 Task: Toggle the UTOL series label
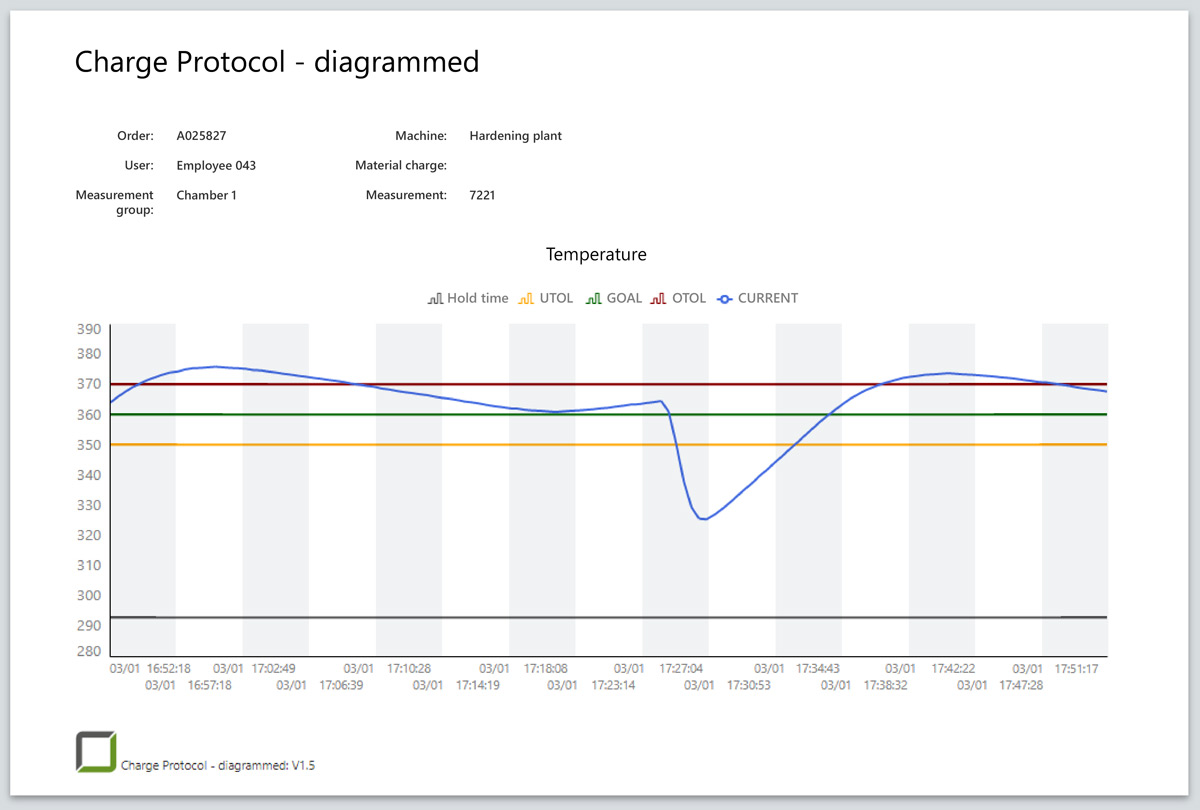(x=556, y=298)
